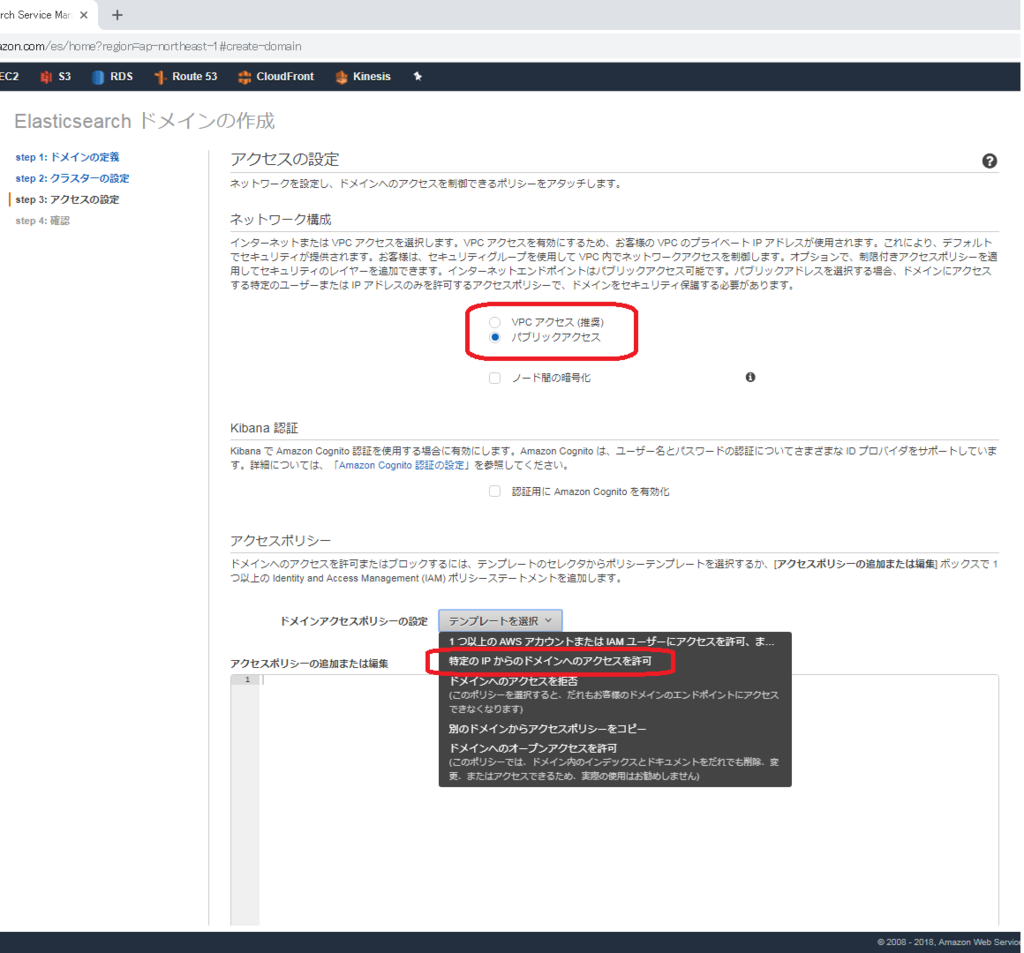Open the Amazon Cognito 認証の設定 link
This screenshot has height=953, width=1024.
click(x=402, y=465)
